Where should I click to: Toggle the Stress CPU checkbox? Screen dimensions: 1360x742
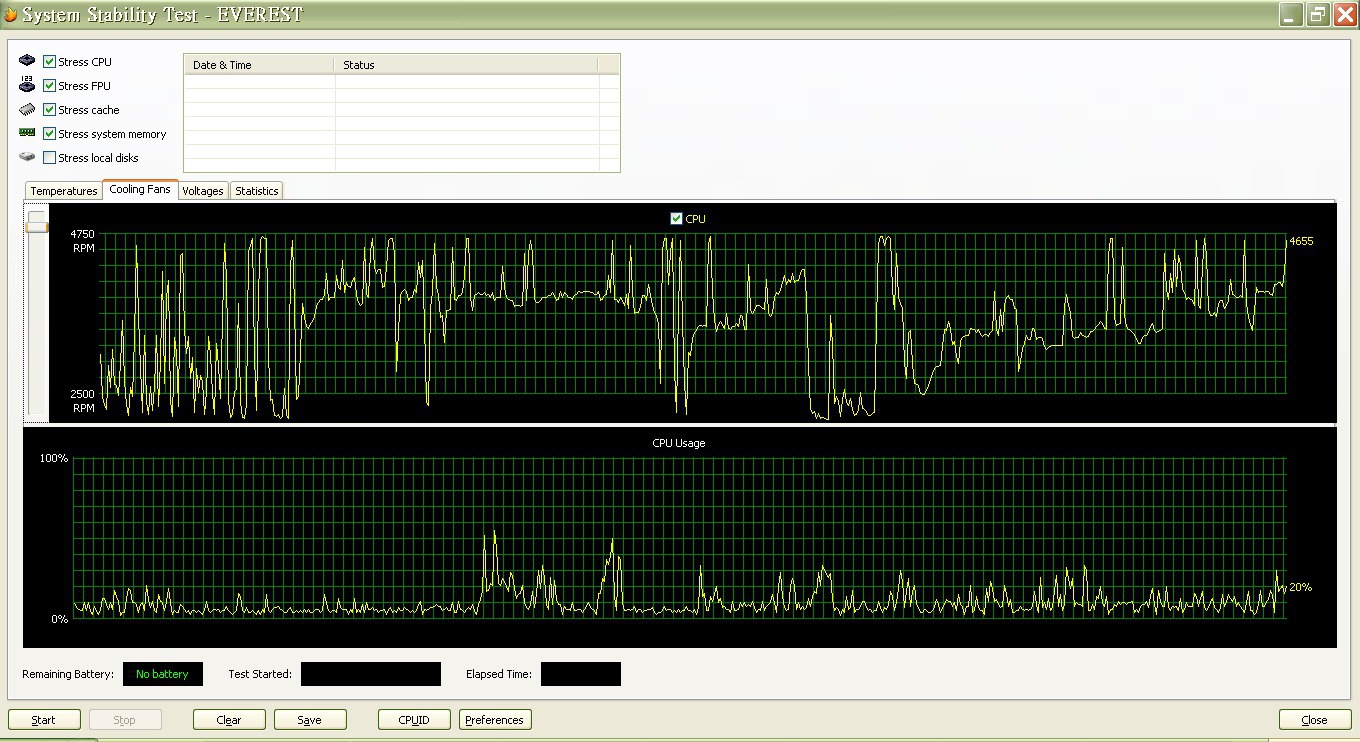49,62
